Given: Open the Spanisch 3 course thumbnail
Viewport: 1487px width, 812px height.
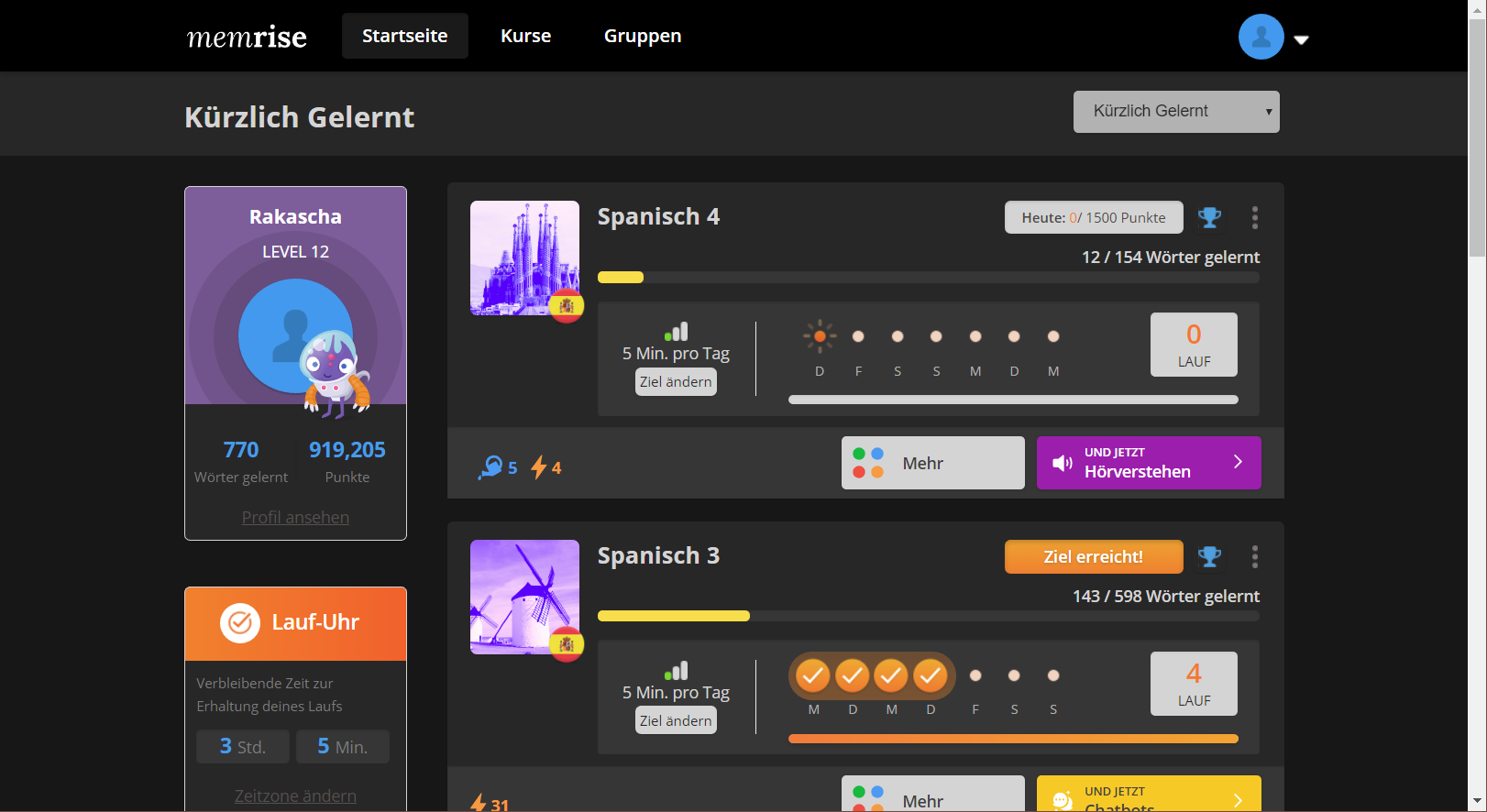Looking at the screenshot, I should click(524, 597).
